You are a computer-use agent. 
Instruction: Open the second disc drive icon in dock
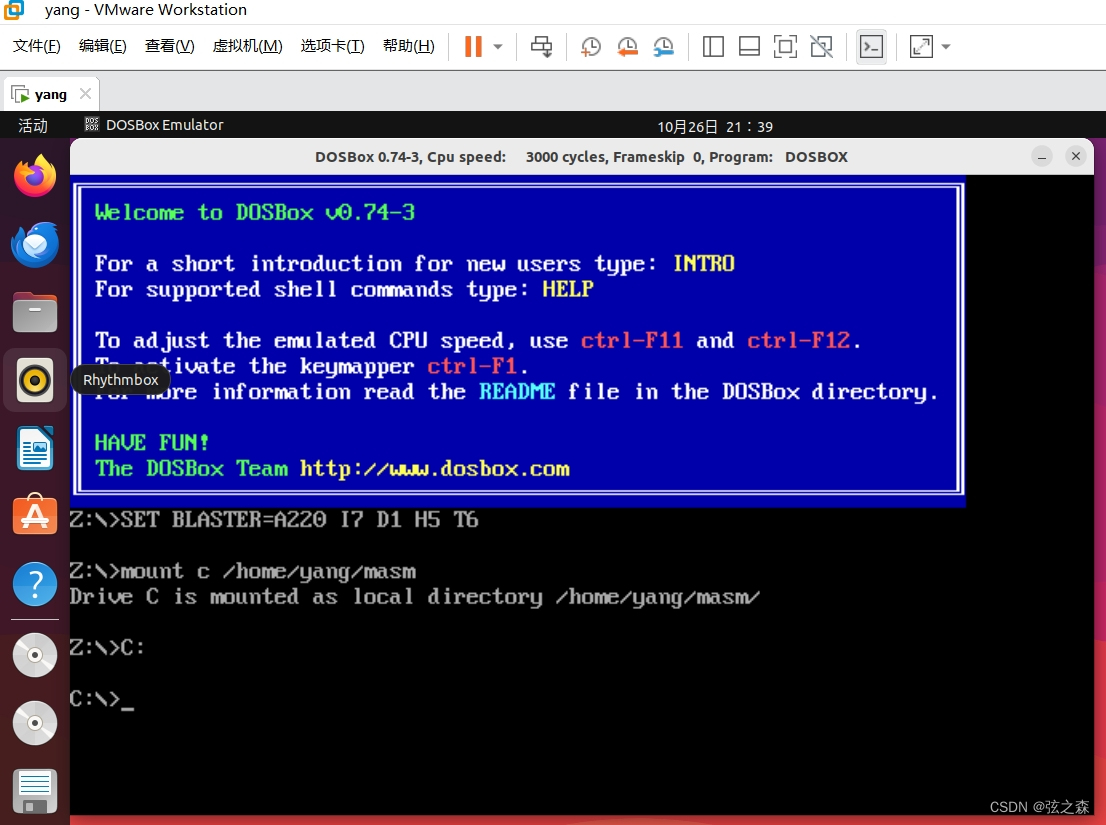pos(35,723)
